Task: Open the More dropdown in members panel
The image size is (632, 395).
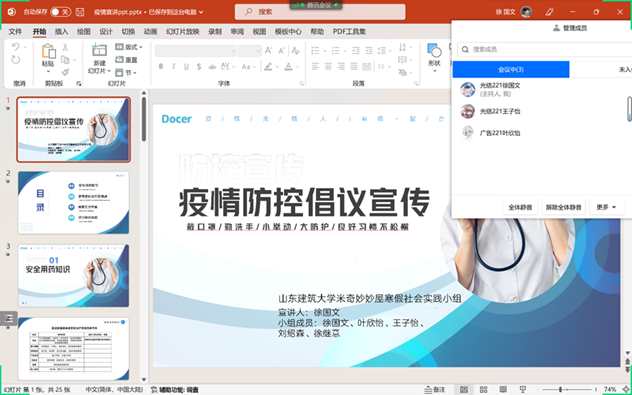Action: [606, 207]
